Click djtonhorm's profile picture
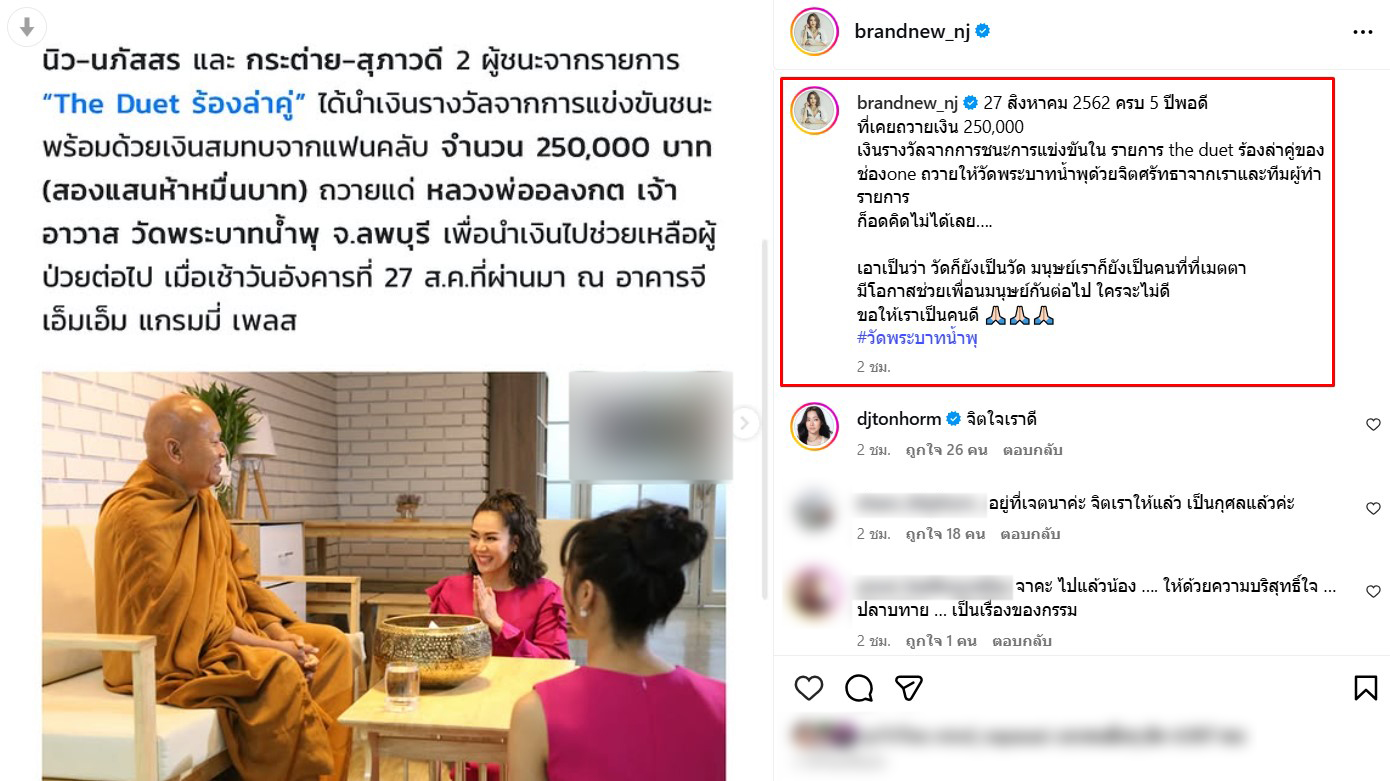The width and height of the screenshot is (1390, 781). 814,426
